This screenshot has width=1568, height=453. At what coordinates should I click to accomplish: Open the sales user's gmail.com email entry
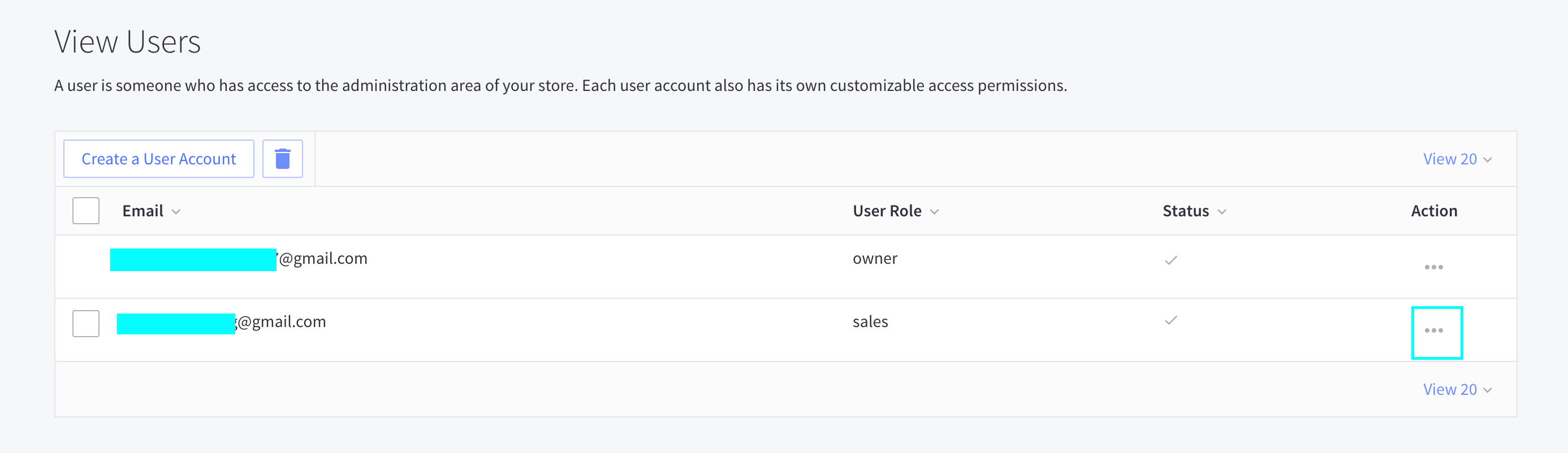click(281, 321)
